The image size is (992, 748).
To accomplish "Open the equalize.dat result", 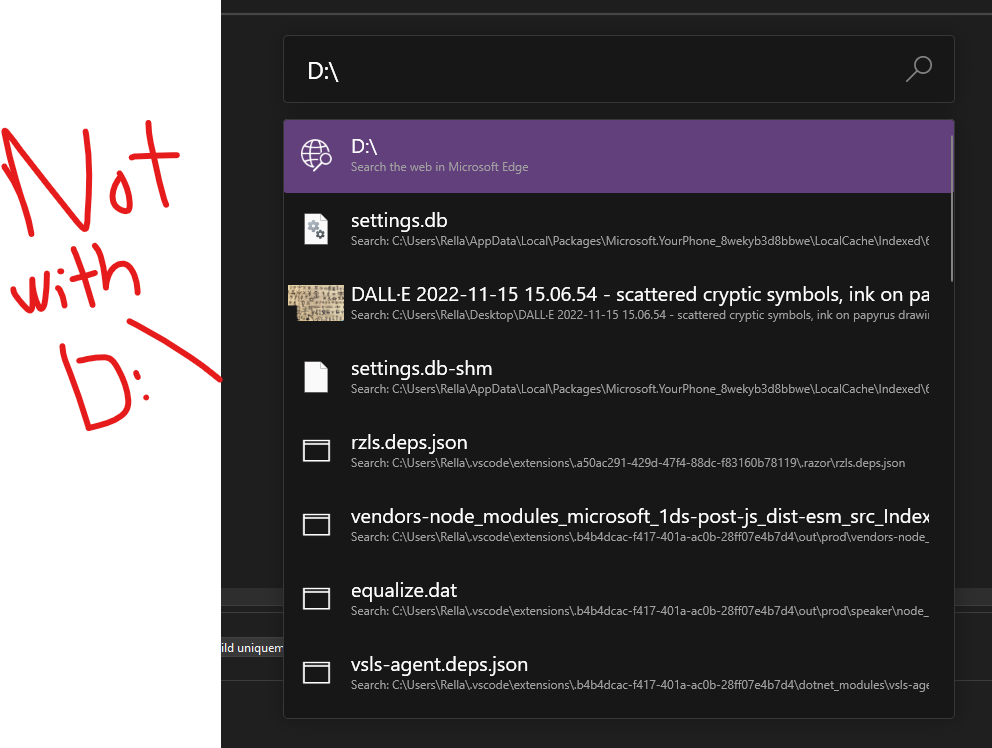I will [618, 600].
